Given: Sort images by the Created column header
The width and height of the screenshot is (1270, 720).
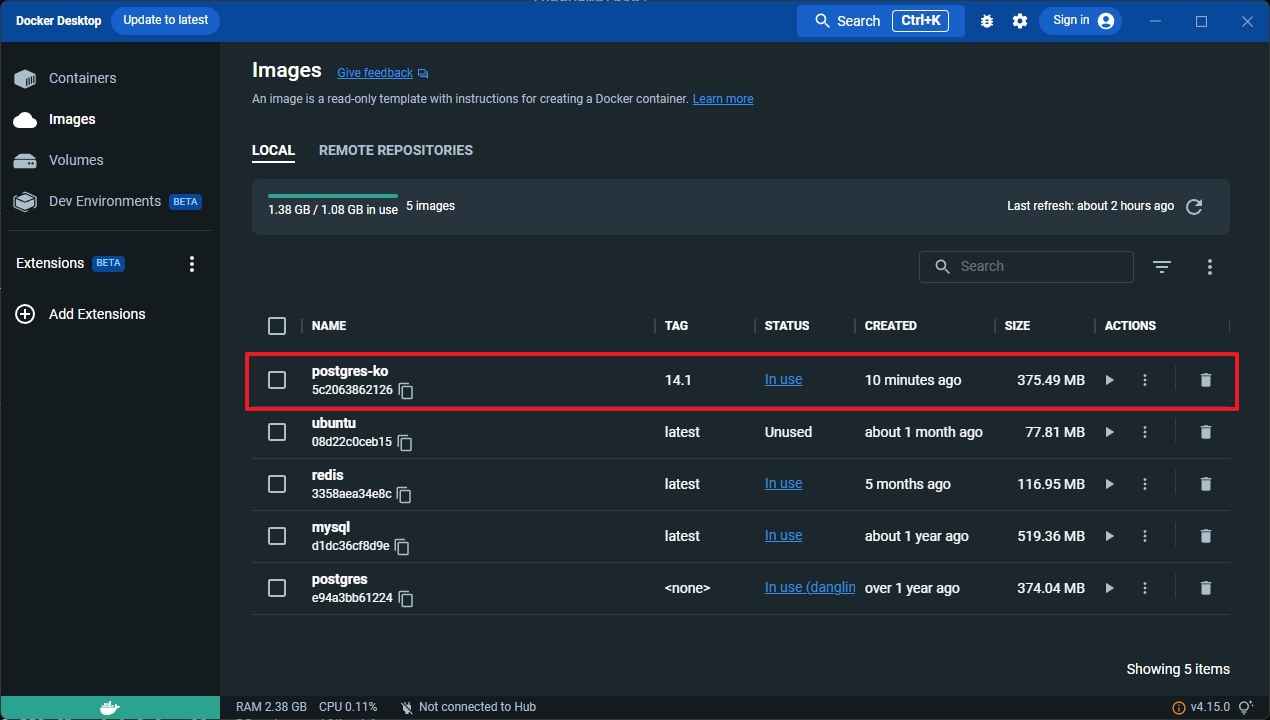Looking at the screenshot, I should [890, 326].
